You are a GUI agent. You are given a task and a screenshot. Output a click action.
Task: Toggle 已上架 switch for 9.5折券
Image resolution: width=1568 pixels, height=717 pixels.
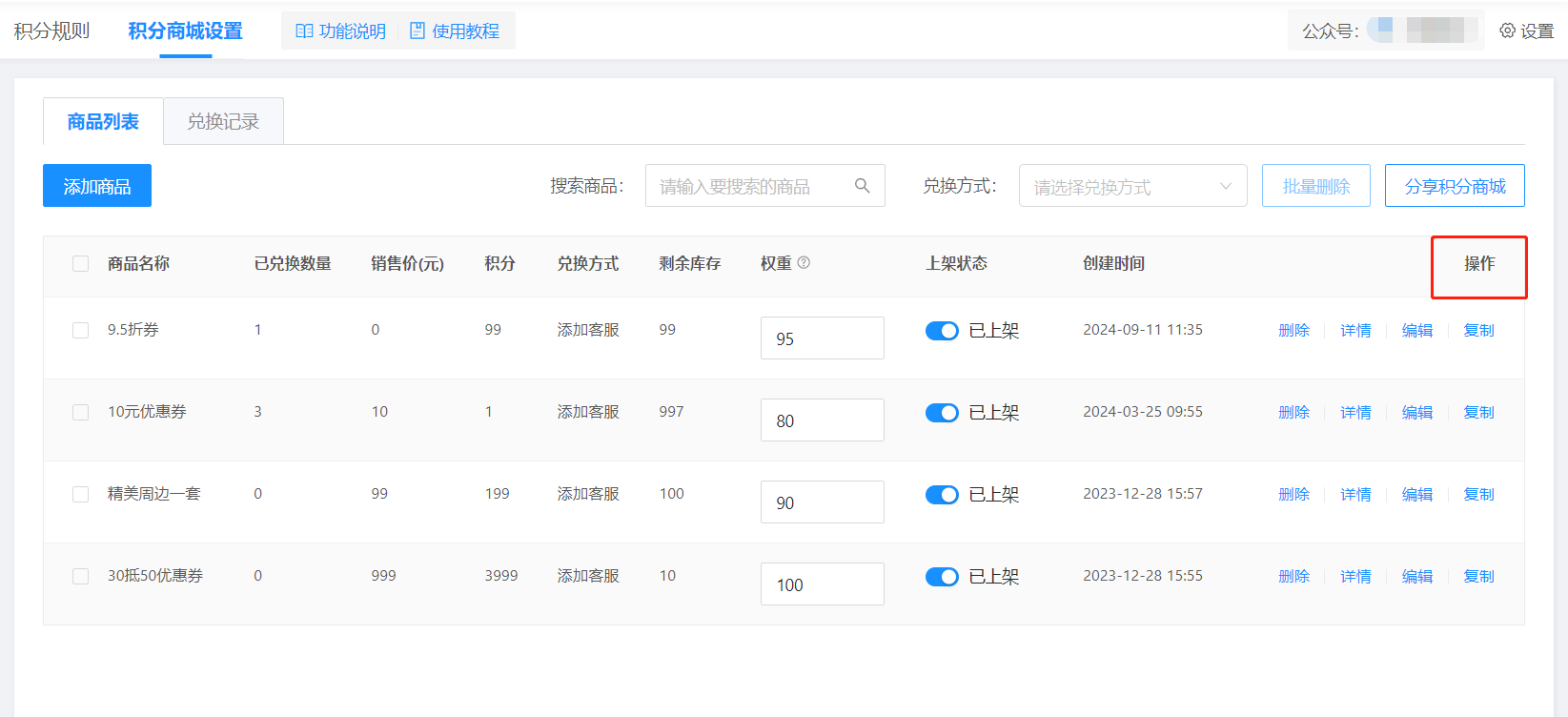click(x=942, y=331)
